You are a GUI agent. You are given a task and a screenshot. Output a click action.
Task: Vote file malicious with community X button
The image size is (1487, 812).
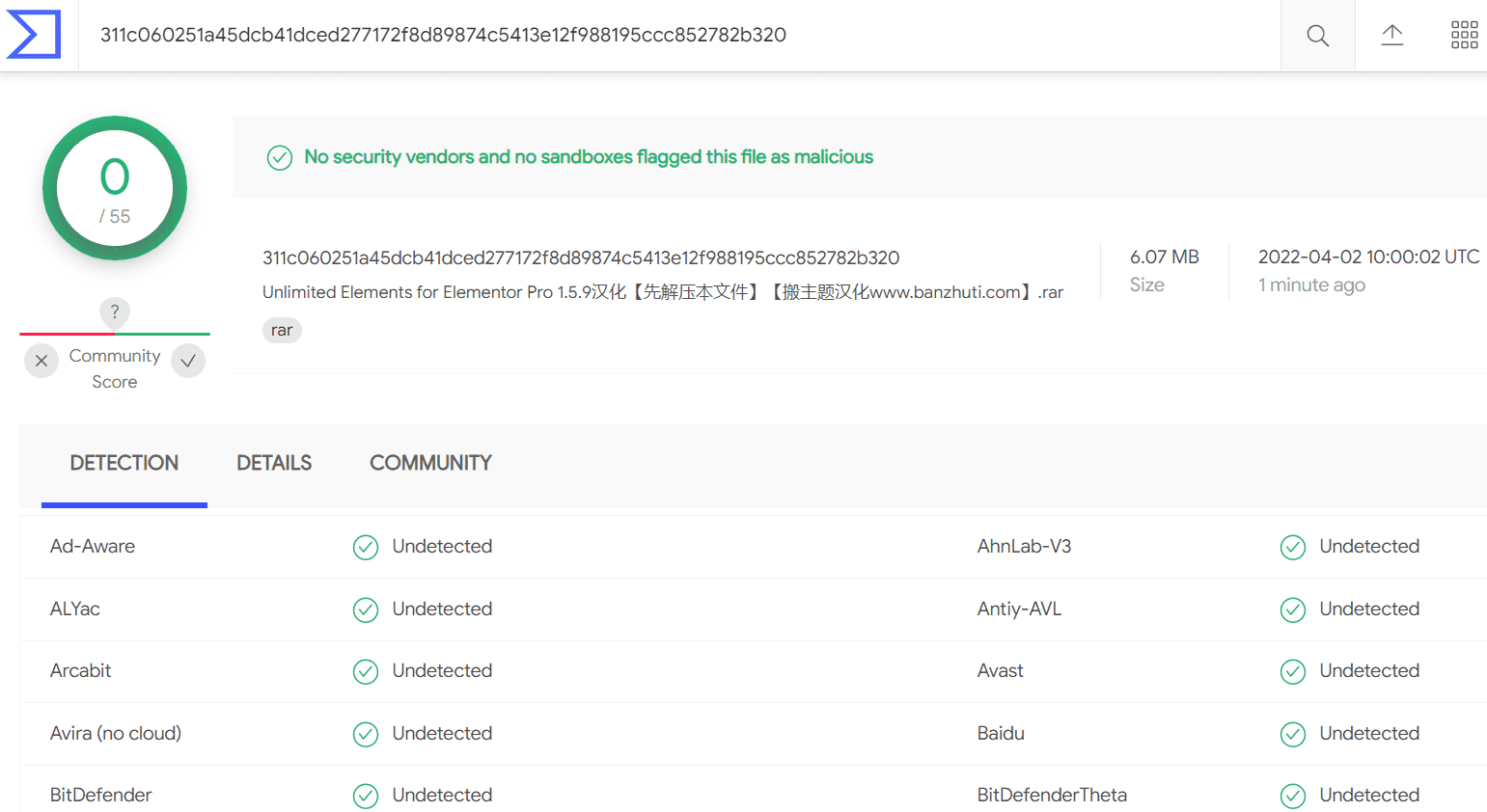point(41,361)
